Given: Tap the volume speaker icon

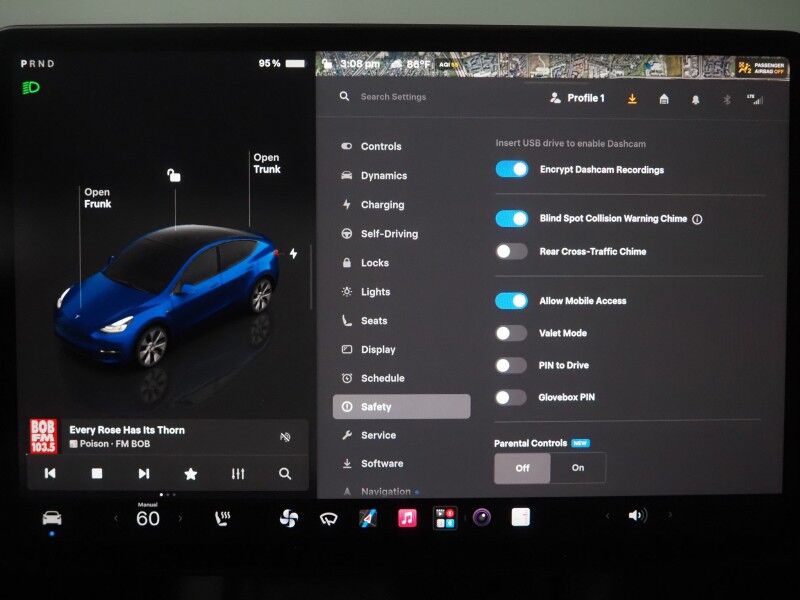Looking at the screenshot, I should pyautogui.click(x=637, y=515).
